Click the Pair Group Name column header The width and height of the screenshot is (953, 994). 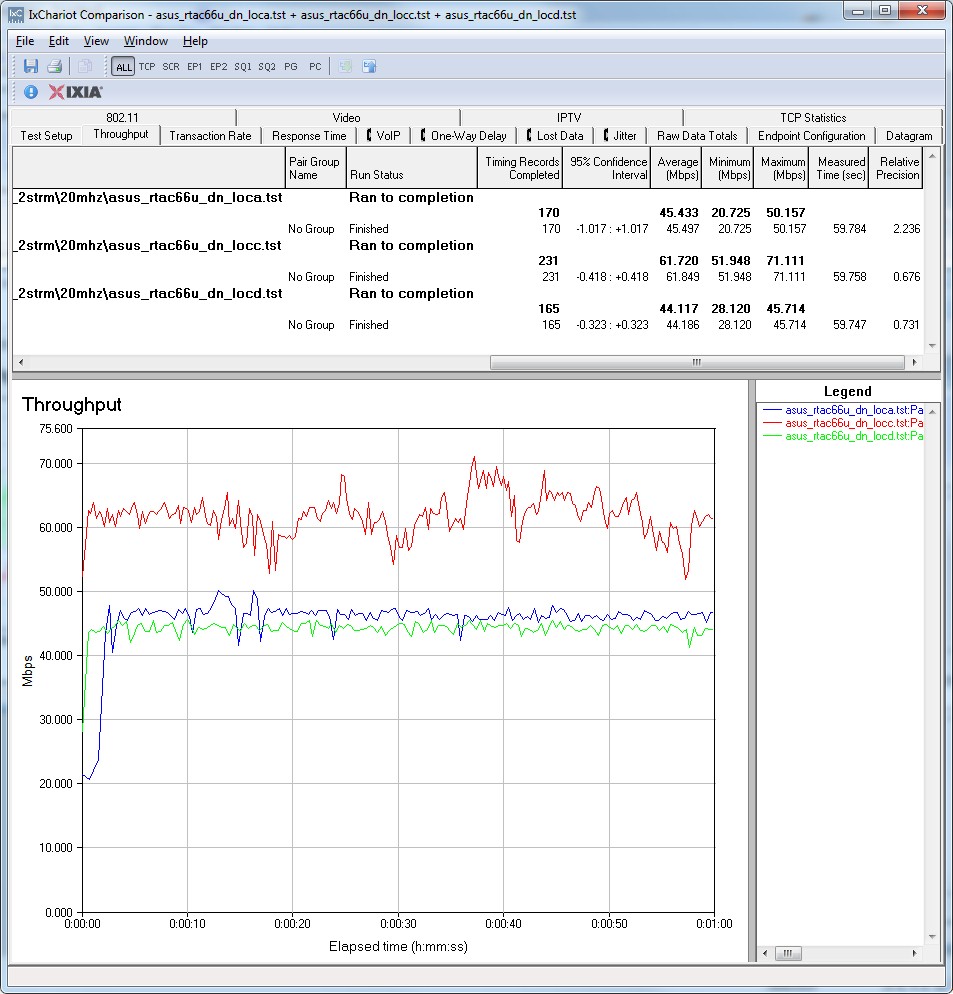[x=315, y=168]
